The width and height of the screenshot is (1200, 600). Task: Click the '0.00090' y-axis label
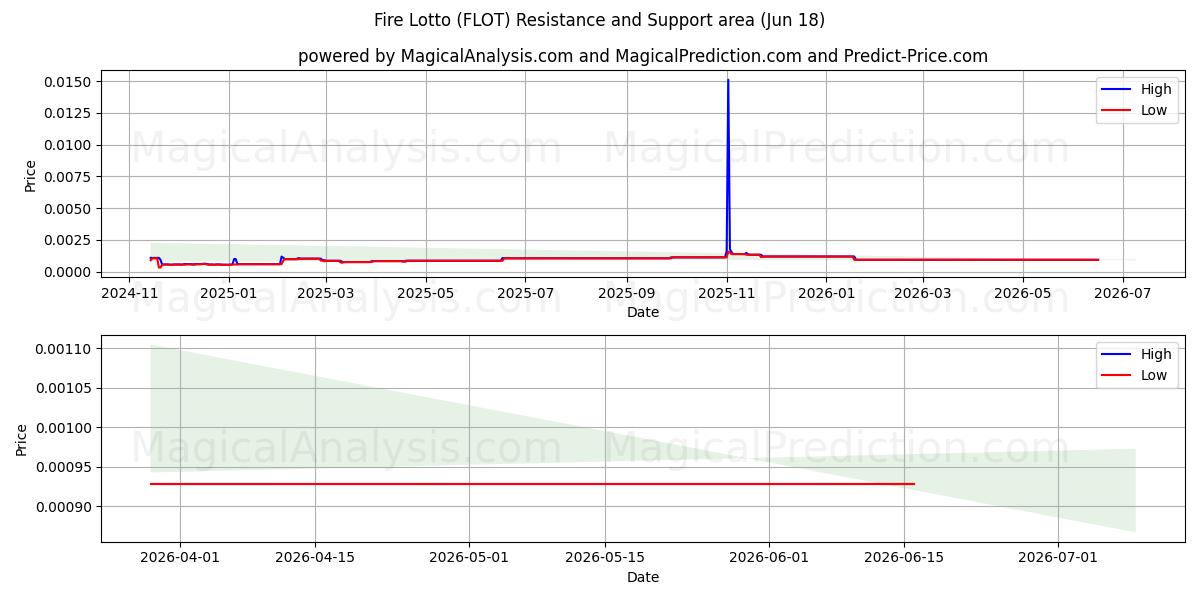[65, 507]
